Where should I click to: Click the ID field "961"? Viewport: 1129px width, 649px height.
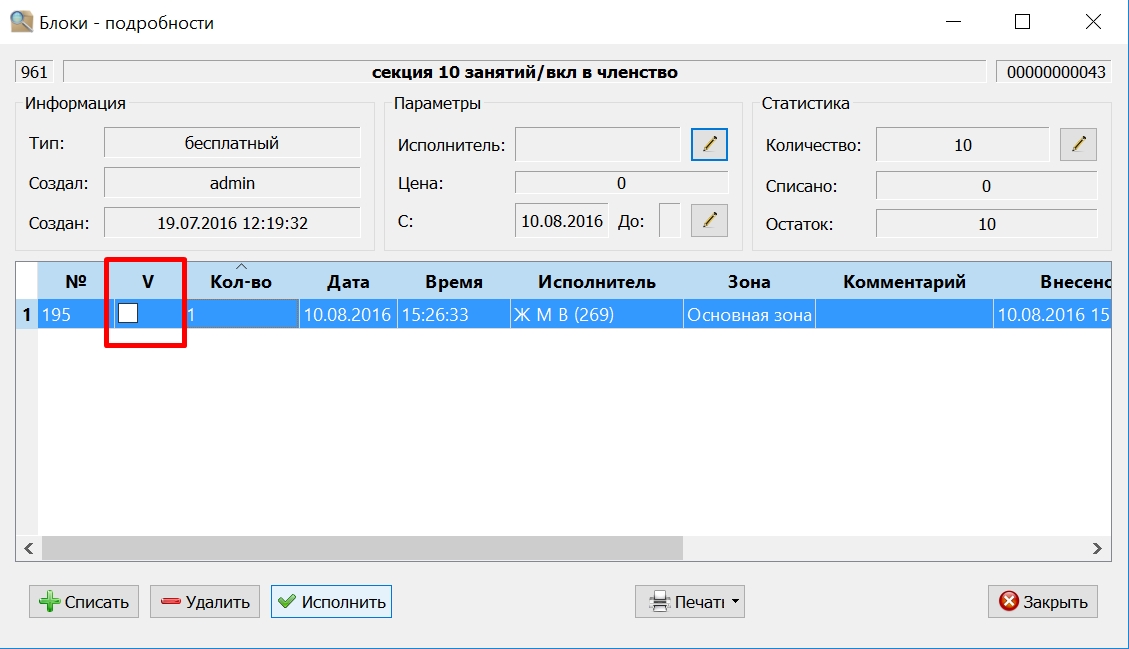[34, 72]
